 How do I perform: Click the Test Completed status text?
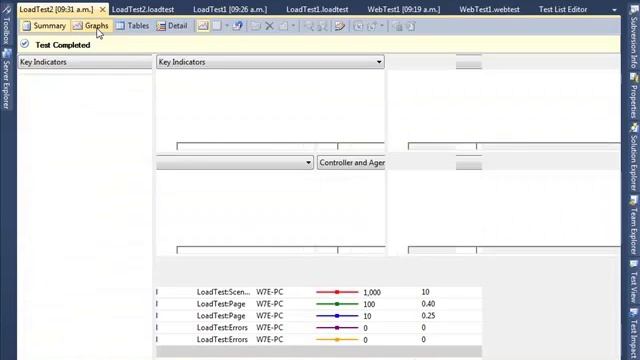(62, 45)
